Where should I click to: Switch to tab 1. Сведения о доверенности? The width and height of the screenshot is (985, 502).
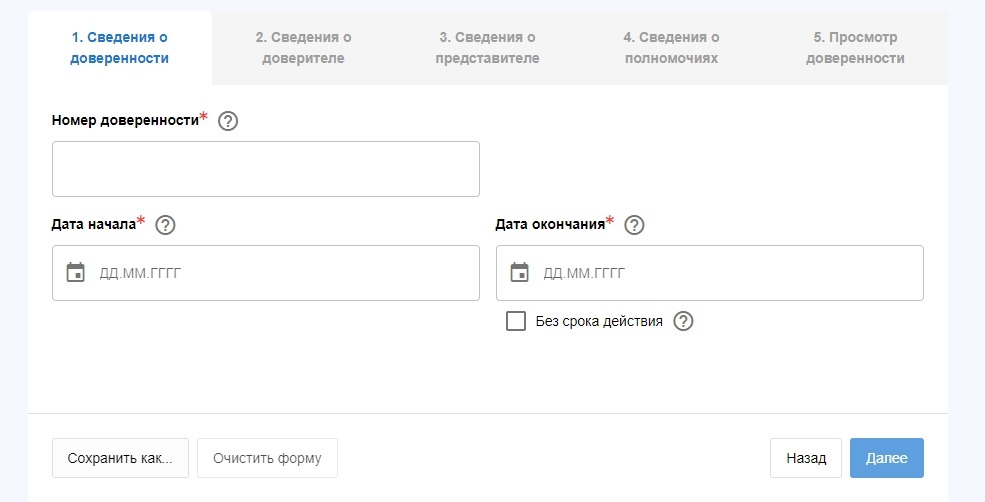tap(120, 48)
